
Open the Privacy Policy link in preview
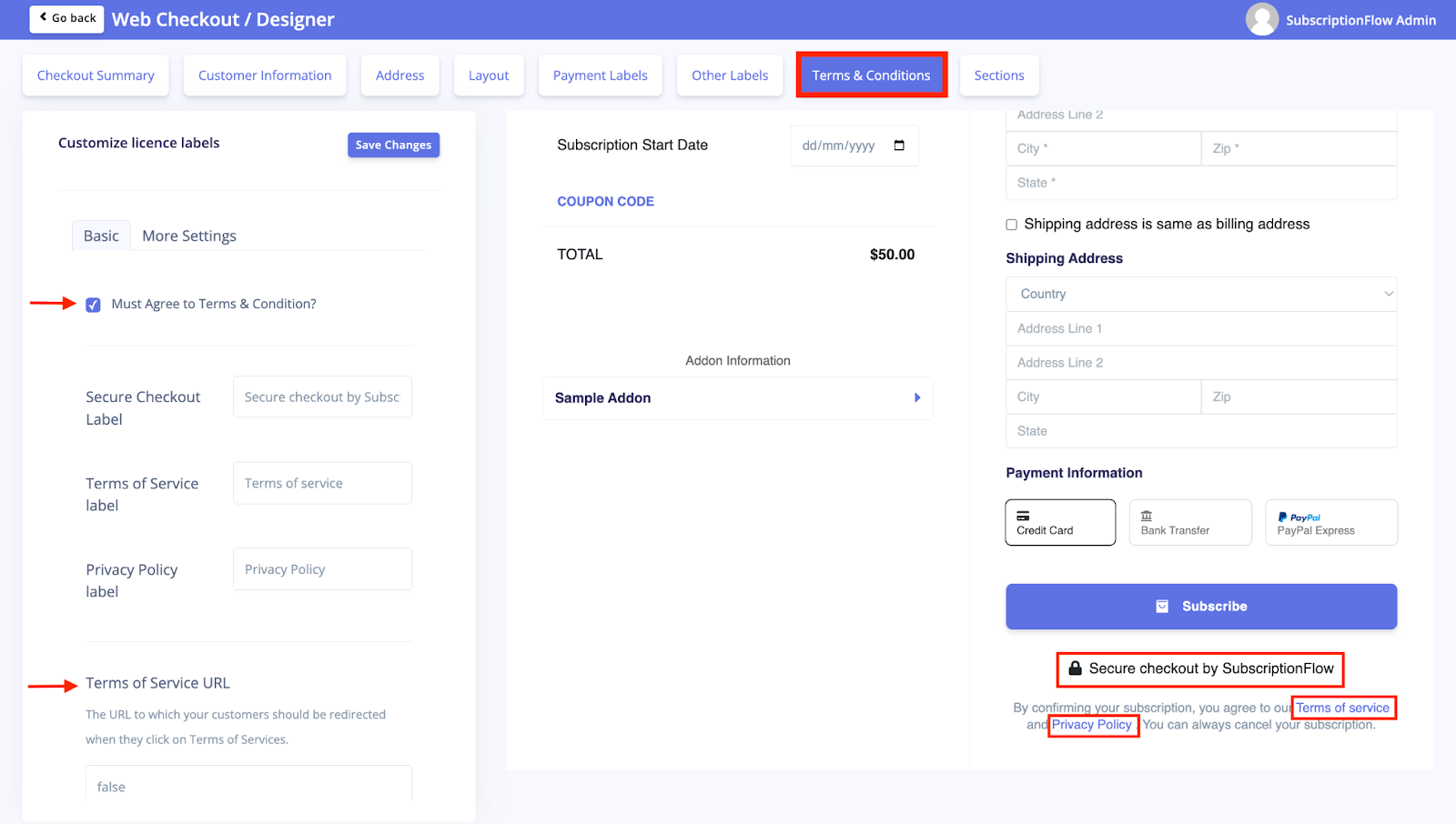[1092, 725]
